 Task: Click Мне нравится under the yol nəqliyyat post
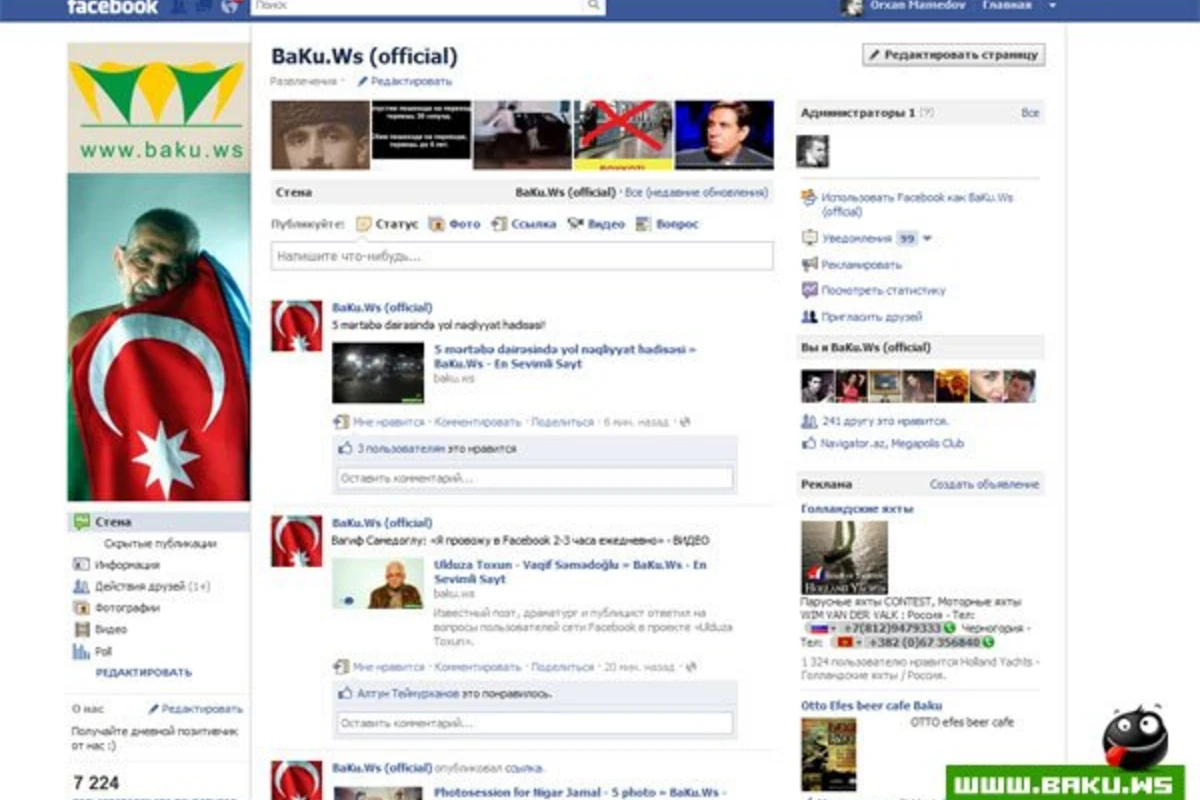(x=388, y=422)
